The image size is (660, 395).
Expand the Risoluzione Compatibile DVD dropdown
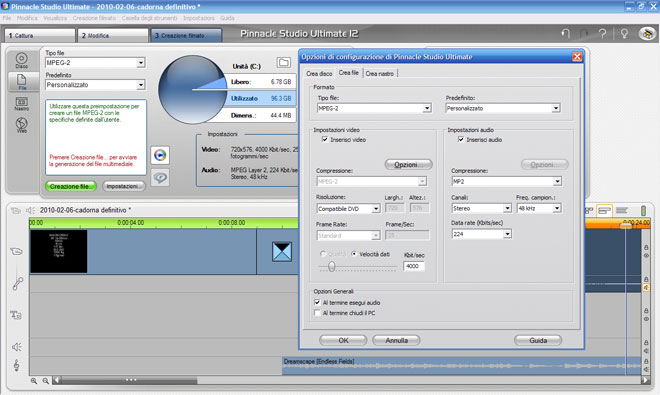[x=376, y=208]
